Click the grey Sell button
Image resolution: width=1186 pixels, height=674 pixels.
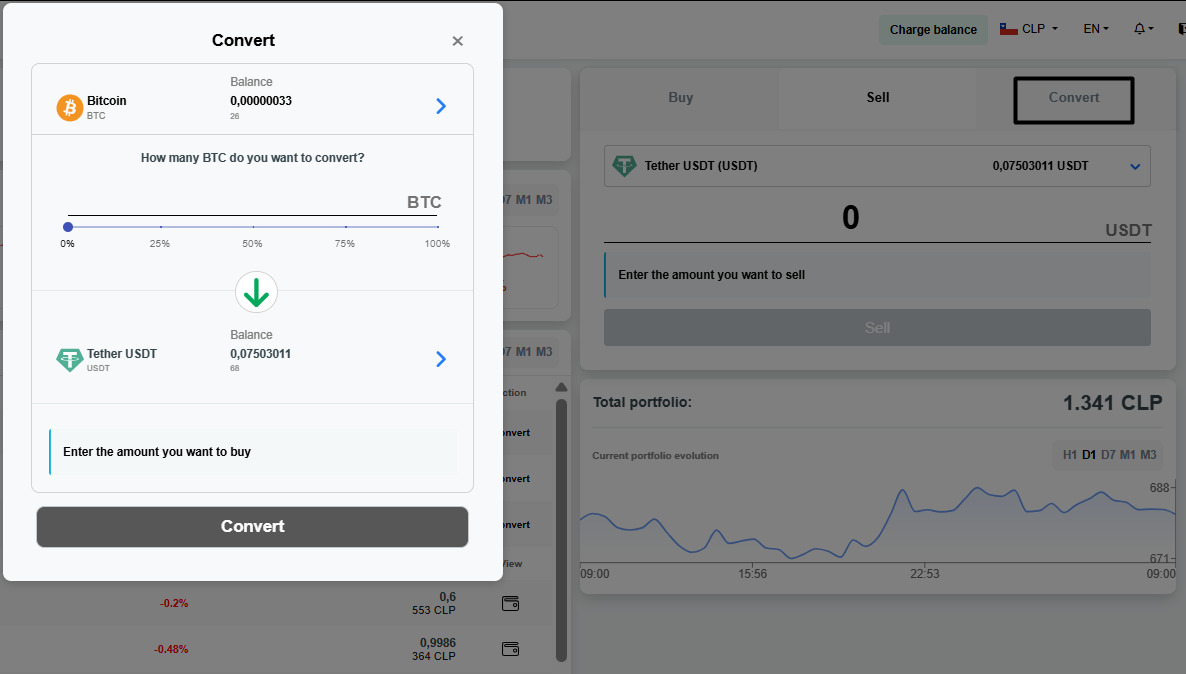coord(877,328)
